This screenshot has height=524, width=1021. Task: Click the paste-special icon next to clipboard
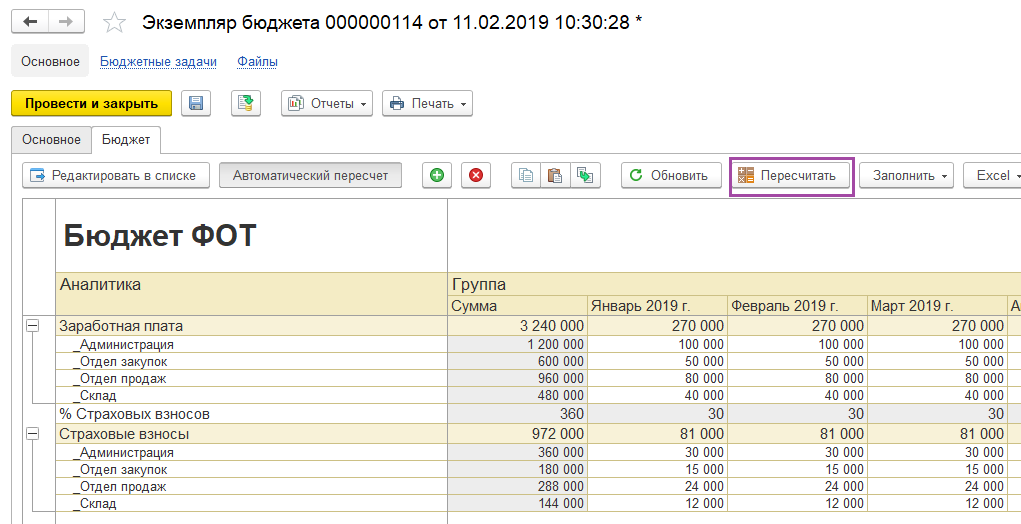pyautogui.click(x=585, y=175)
